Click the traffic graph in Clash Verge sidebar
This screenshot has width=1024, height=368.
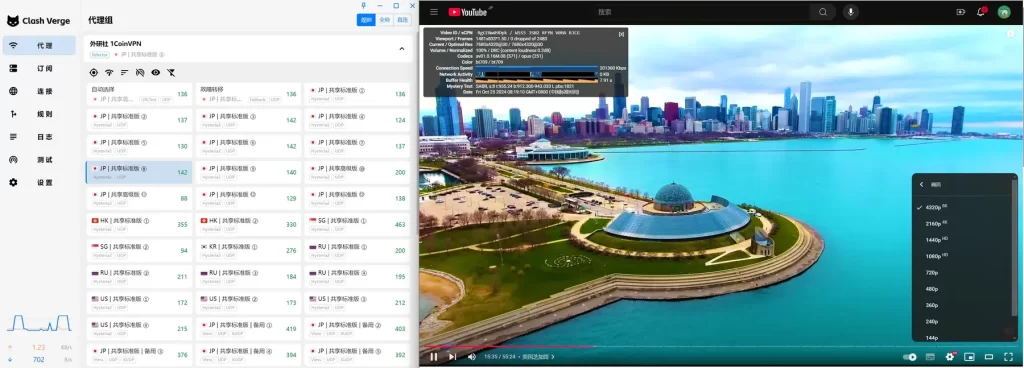point(39,323)
